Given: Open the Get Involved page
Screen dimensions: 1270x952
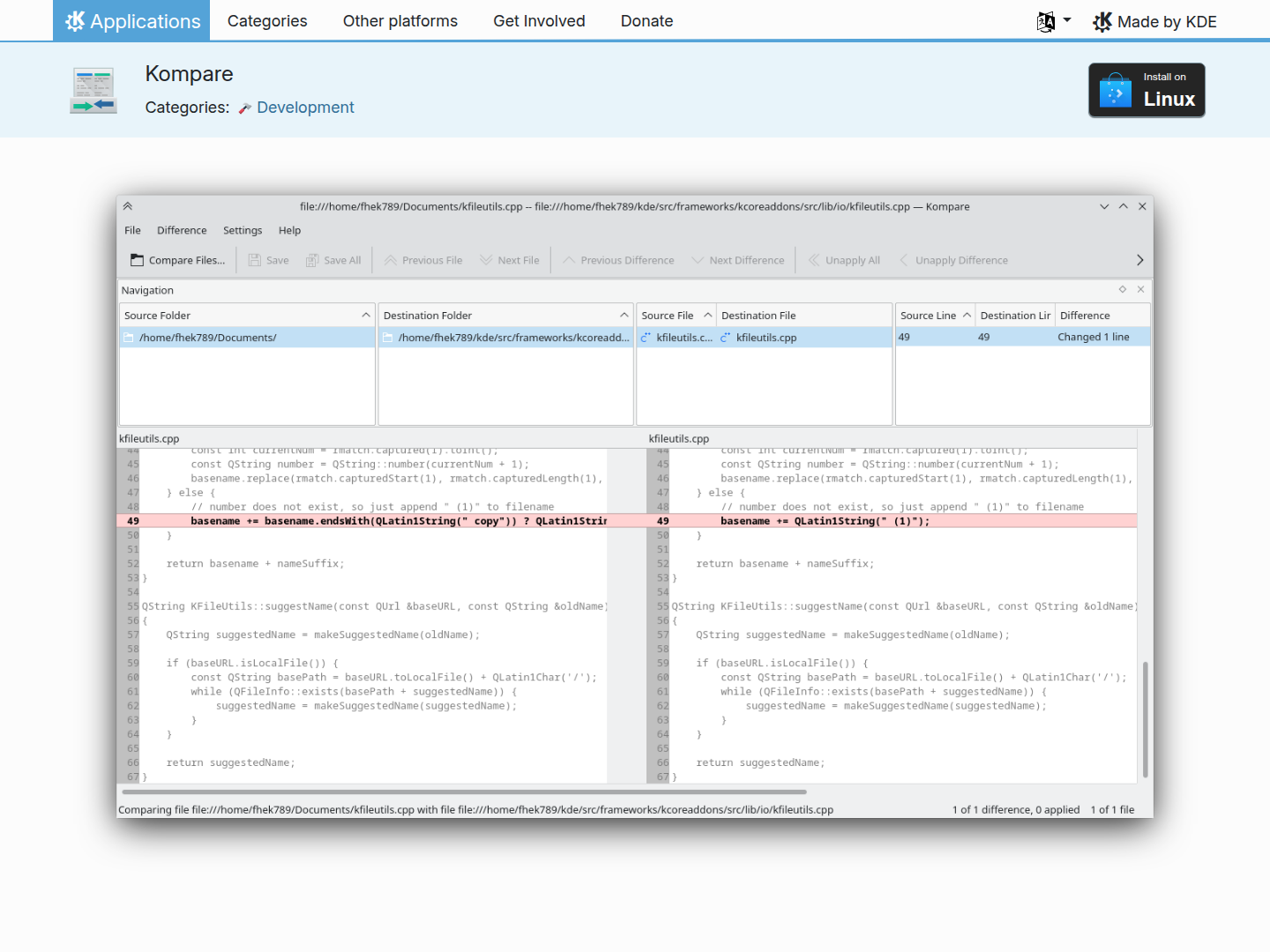Looking at the screenshot, I should point(539,21).
